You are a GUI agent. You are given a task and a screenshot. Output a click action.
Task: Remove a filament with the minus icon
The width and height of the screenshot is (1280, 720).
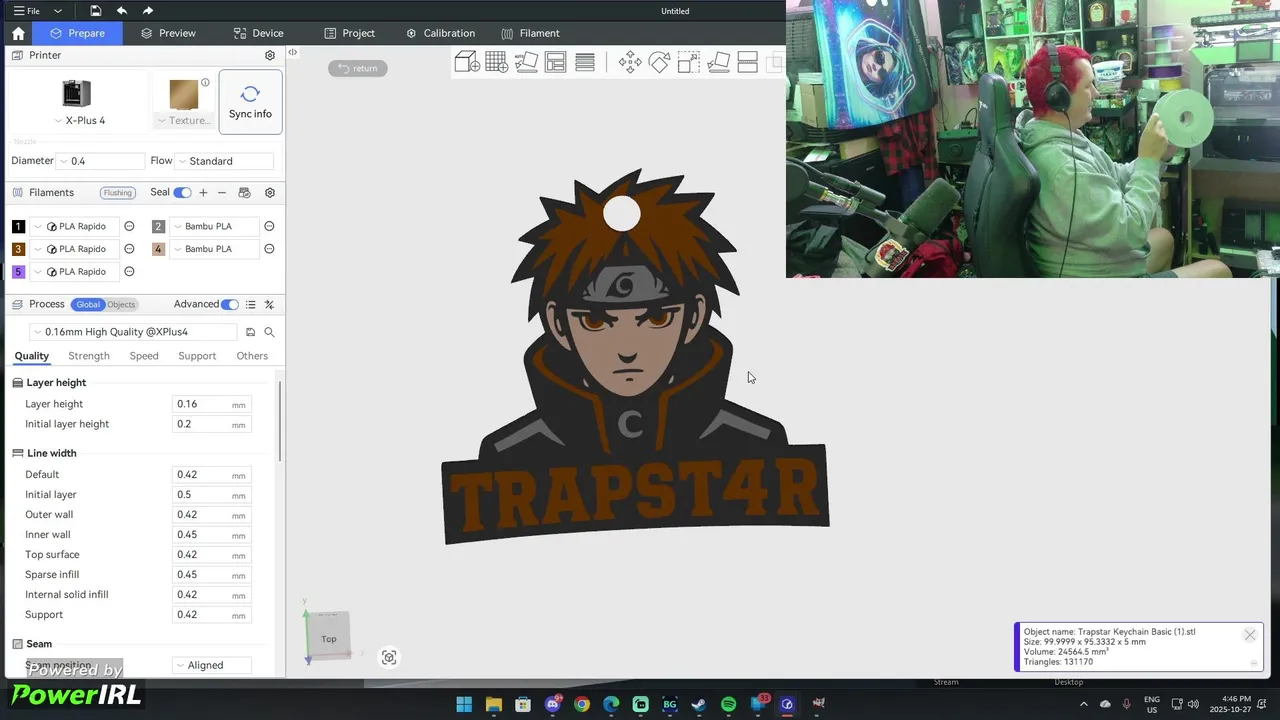(222, 192)
